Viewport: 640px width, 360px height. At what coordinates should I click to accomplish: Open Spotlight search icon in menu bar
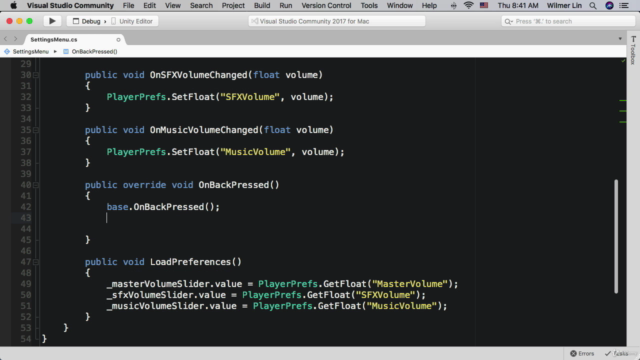(x=593, y=5)
